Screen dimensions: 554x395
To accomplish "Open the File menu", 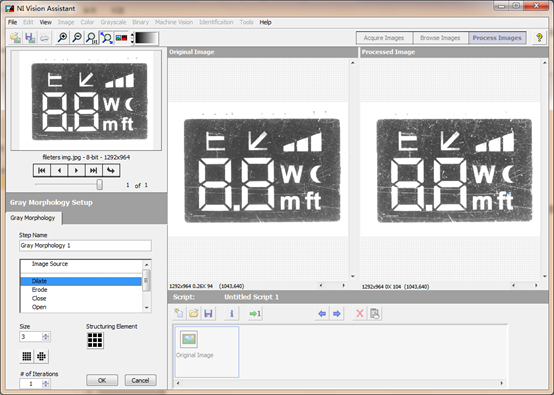I will point(12,22).
